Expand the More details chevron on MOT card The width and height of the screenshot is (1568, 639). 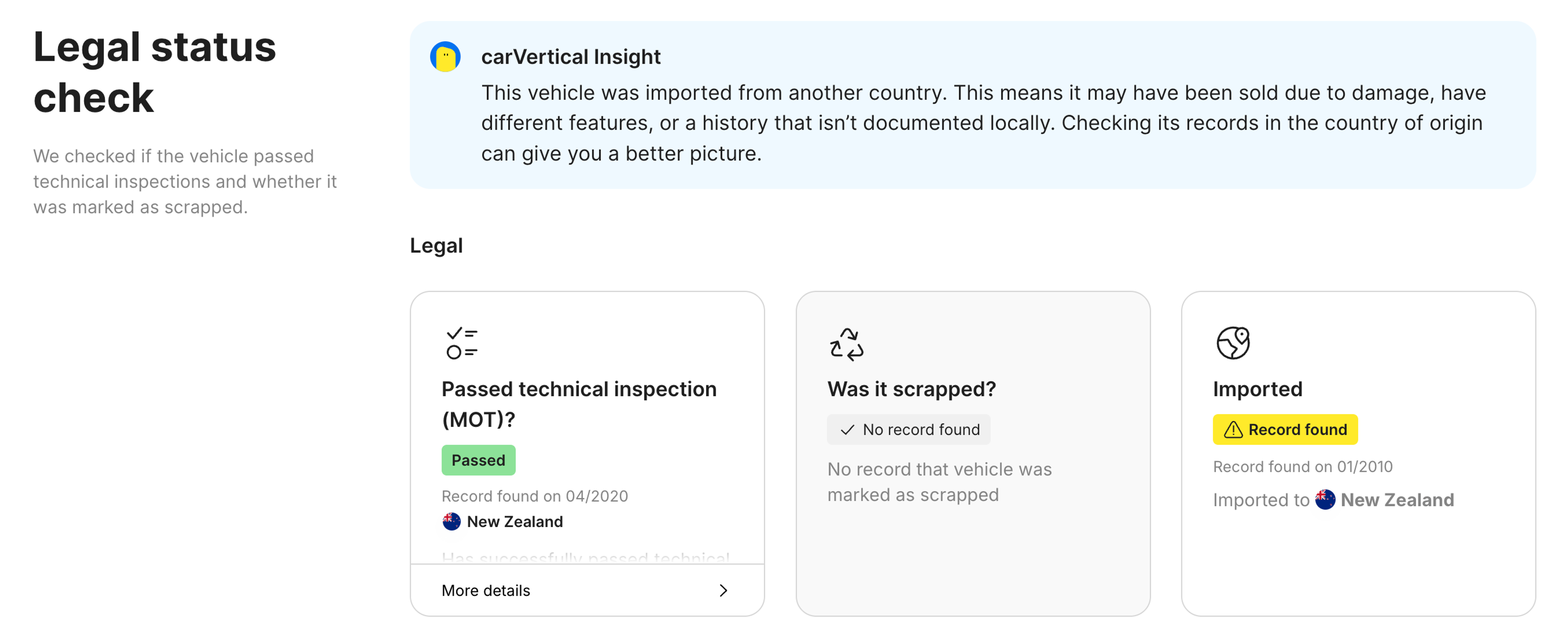pyautogui.click(x=723, y=590)
